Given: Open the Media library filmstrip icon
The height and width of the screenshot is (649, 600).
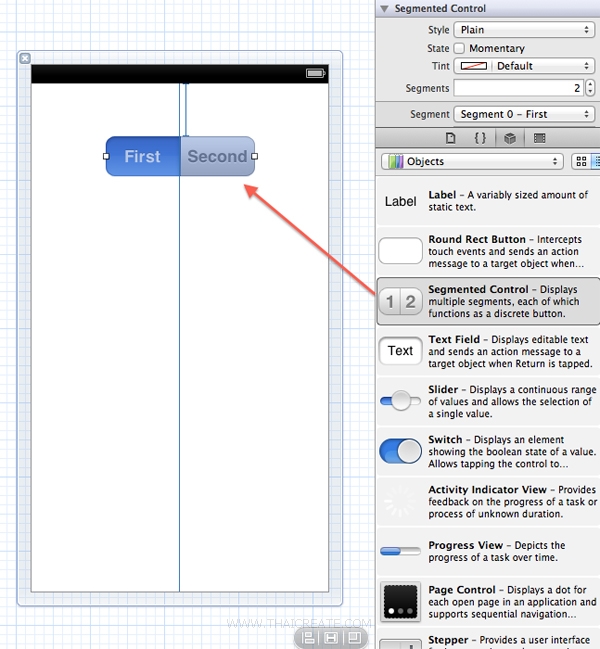Looking at the screenshot, I should [x=540, y=138].
